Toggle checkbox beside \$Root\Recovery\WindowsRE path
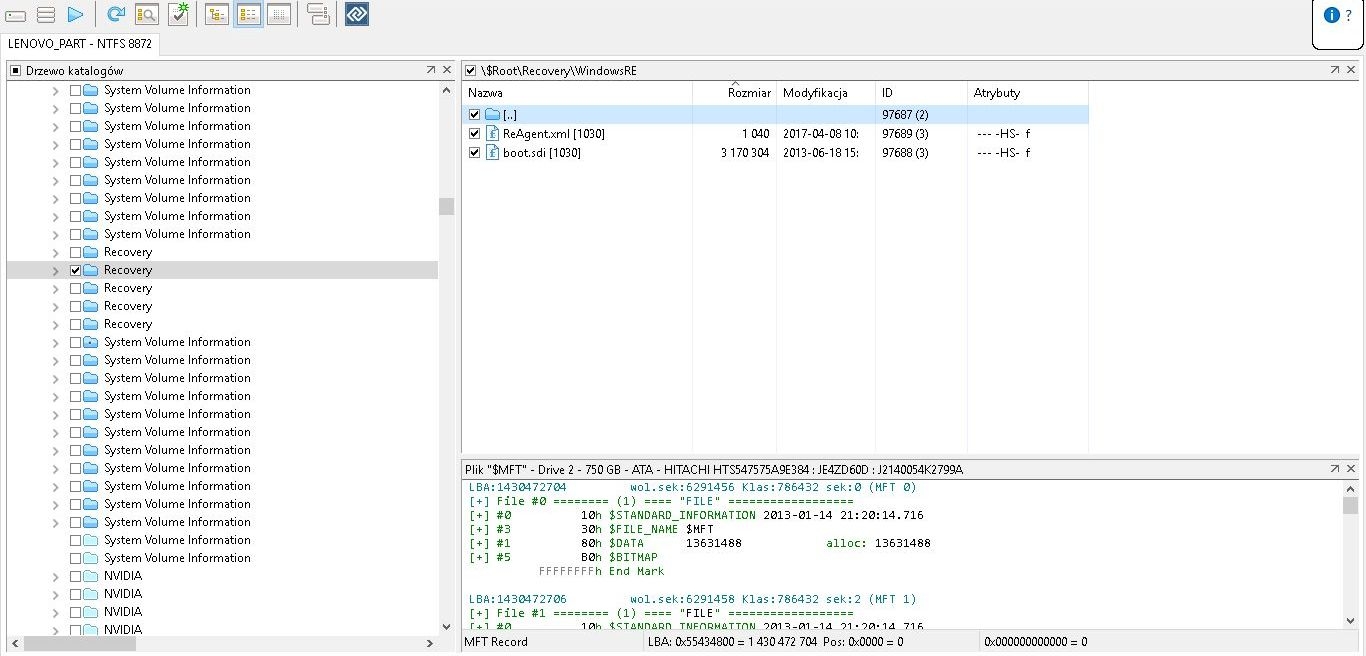Screen dimensions: 1366x656 click(x=471, y=71)
